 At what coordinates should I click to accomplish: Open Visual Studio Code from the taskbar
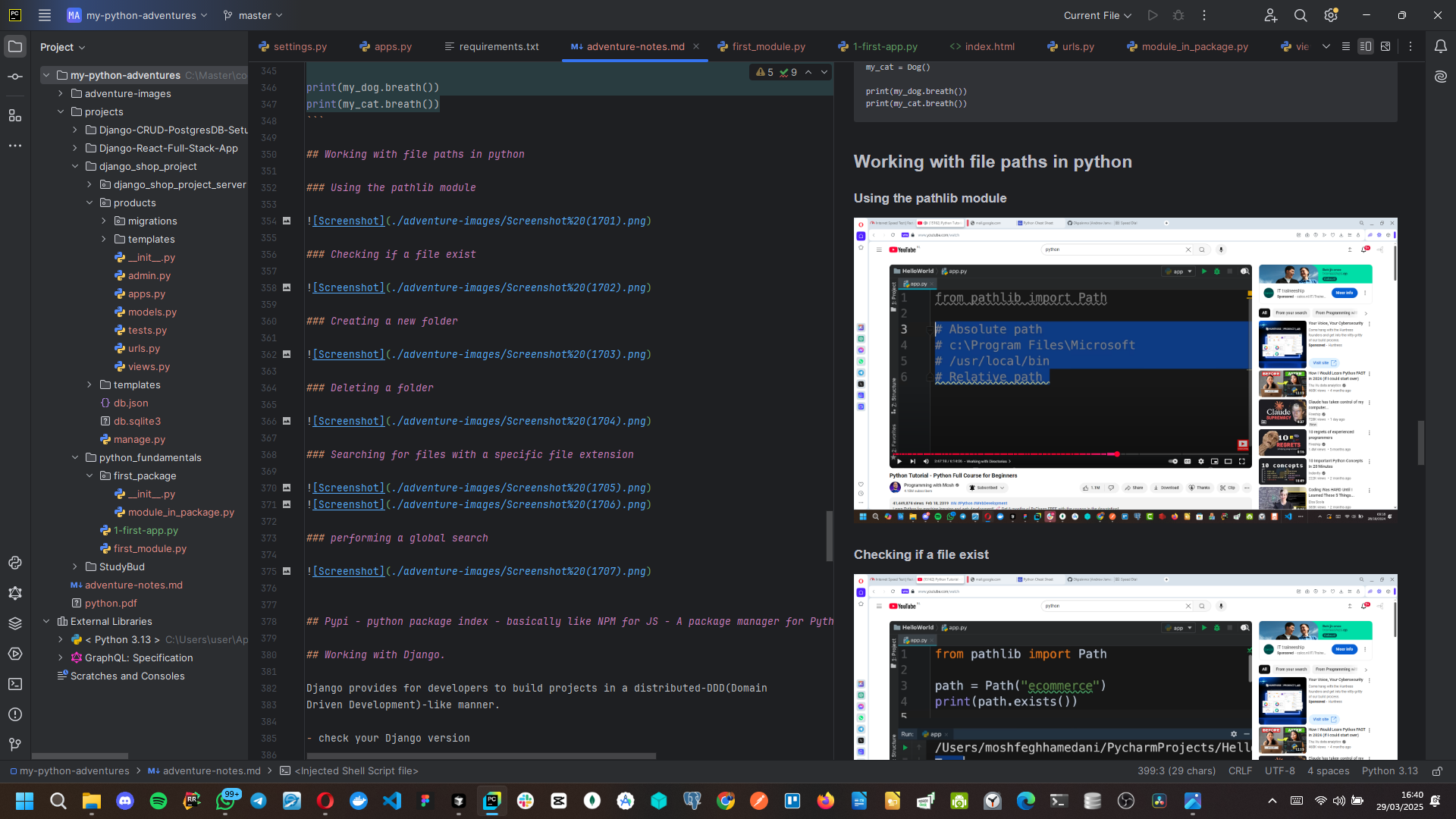[x=392, y=801]
